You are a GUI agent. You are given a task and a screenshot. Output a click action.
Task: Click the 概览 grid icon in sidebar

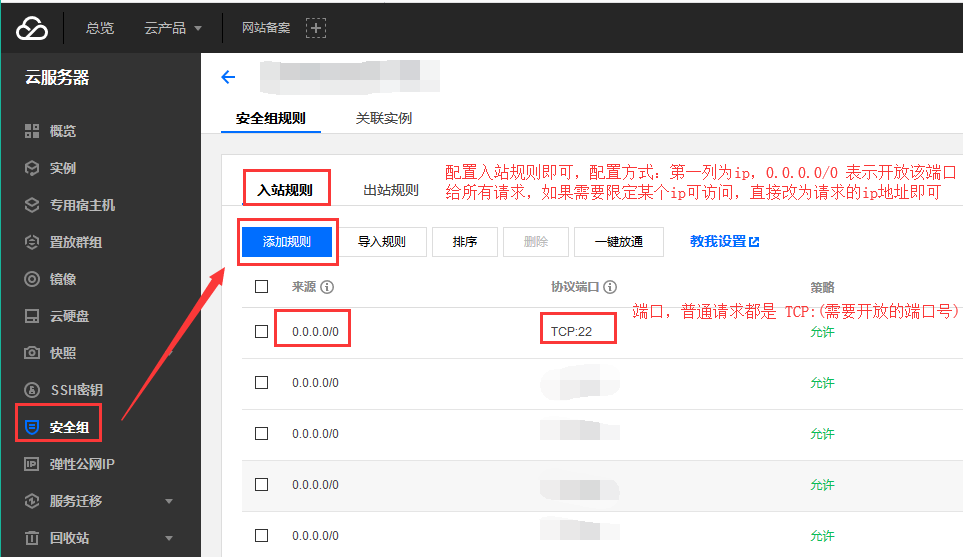(32, 131)
